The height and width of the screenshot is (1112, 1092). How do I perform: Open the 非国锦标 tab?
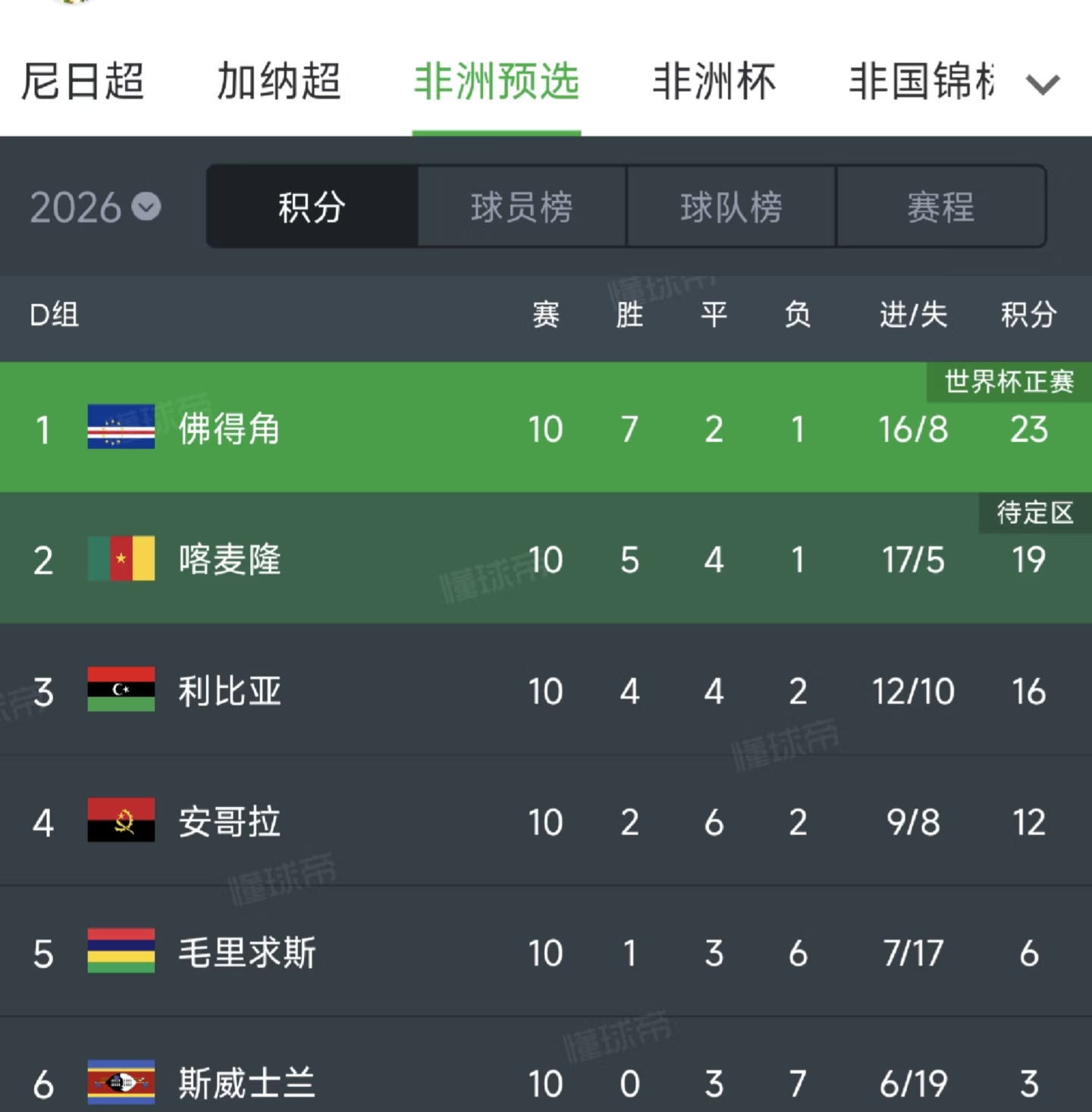pos(921,82)
